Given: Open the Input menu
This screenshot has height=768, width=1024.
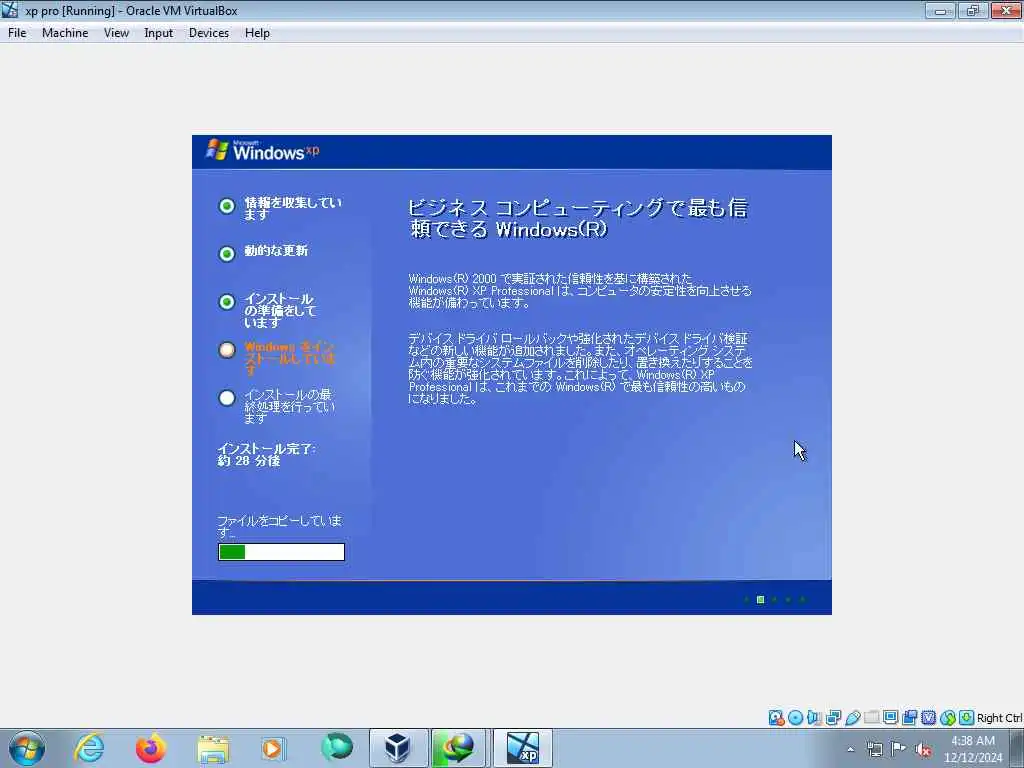Looking at the screenshot, I should click(x=158, y=33).
